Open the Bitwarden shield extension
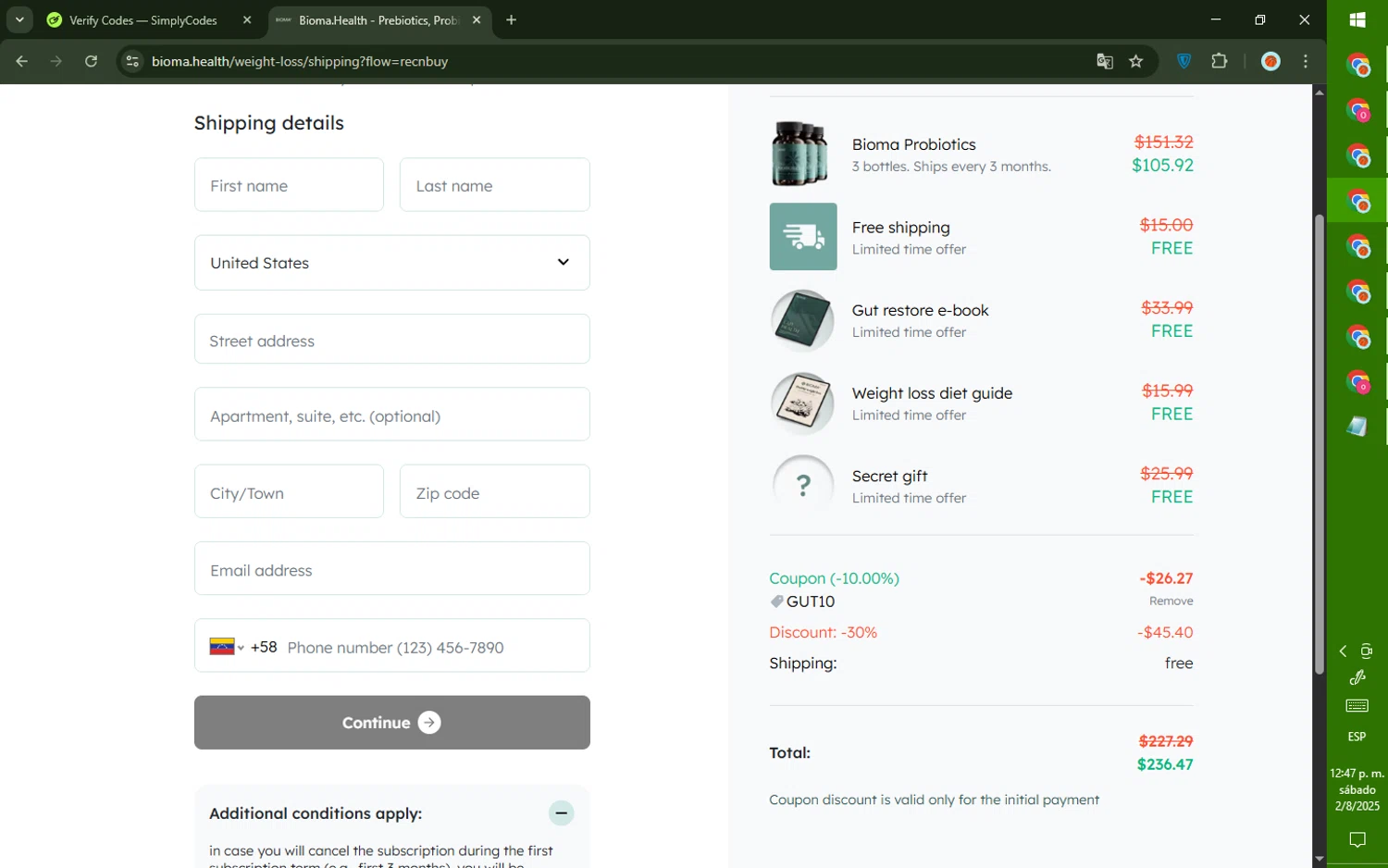The height and width of the screenshot is (868, 1388). (x=1184, y=61)
